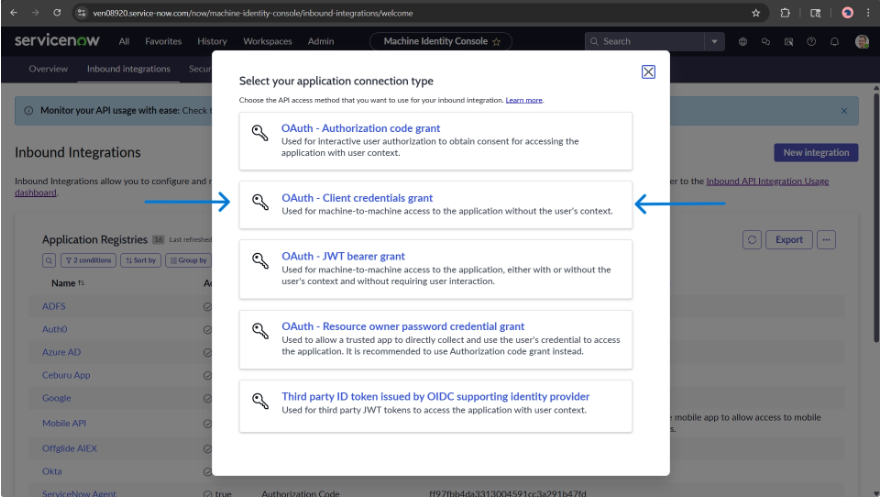Image resolution: width=882 pixels, height=504 pixels.
Task: Click key icon beside Client credentials grant
Action: point(260,202)
